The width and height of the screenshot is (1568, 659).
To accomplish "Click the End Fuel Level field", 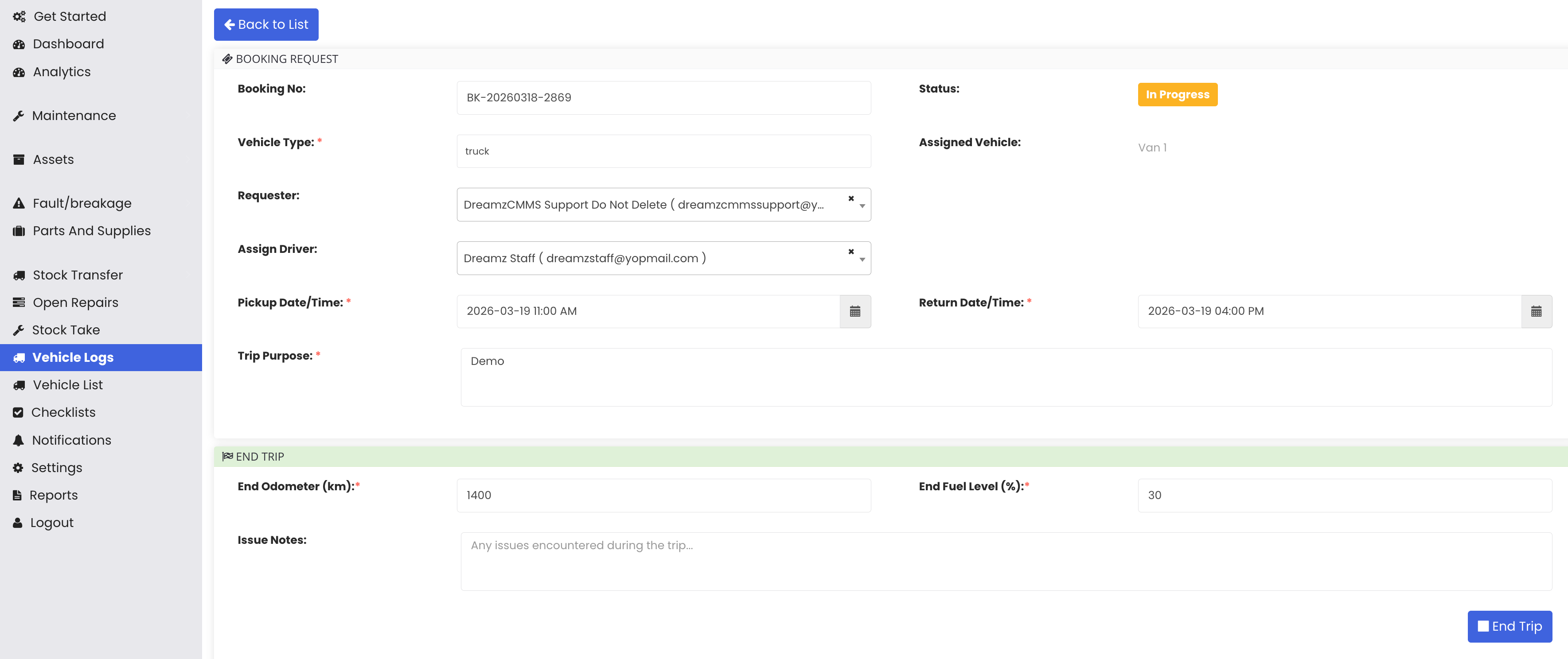I will pyautogui.click(x=1344, y=495).
